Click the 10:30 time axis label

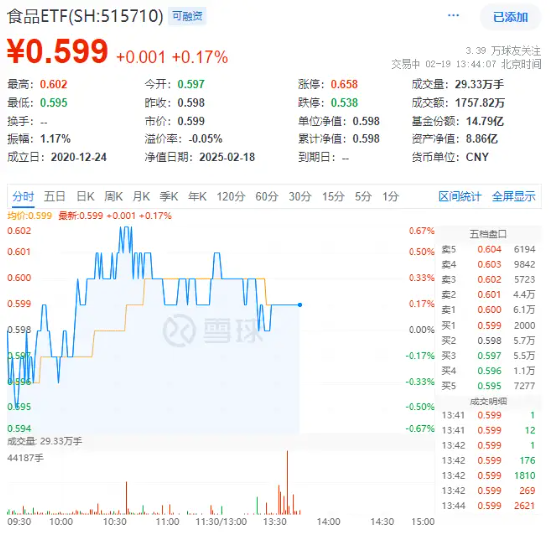click(x=115, y=522)
